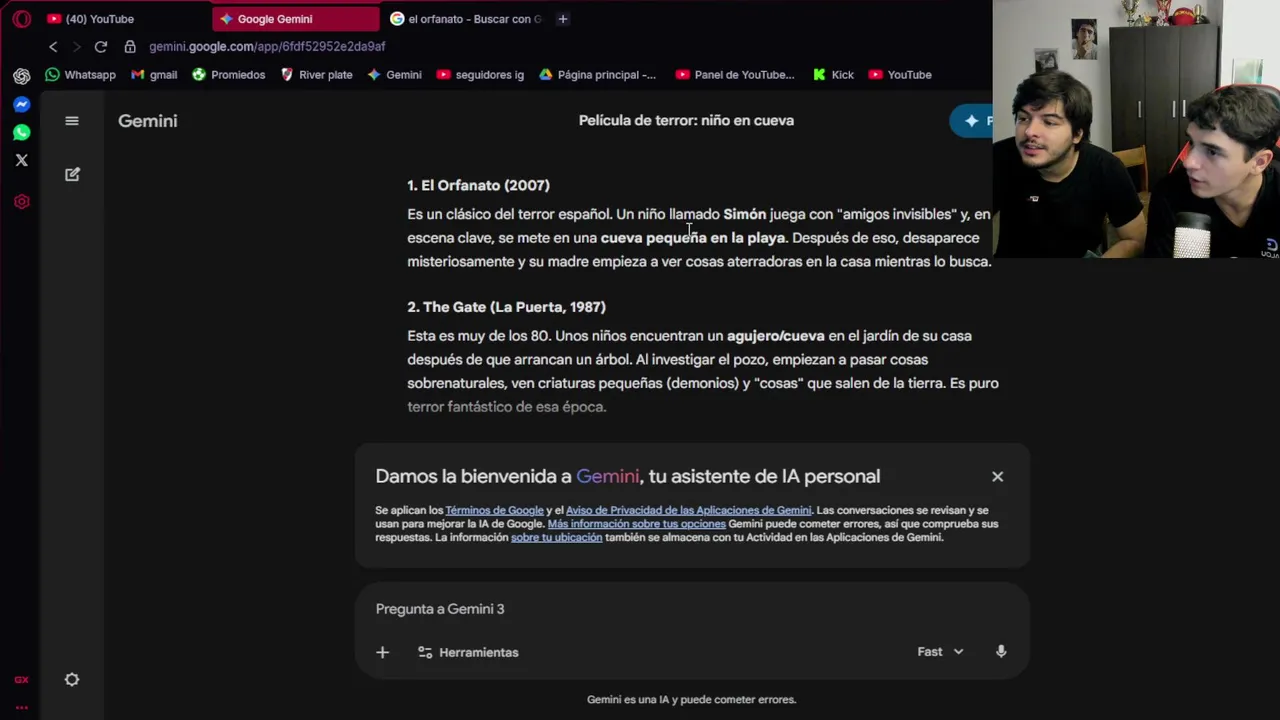Screen dimensions: 1280x720
Task: Open 'Más información sobre tus opciones' link
Action: (636, 524)
